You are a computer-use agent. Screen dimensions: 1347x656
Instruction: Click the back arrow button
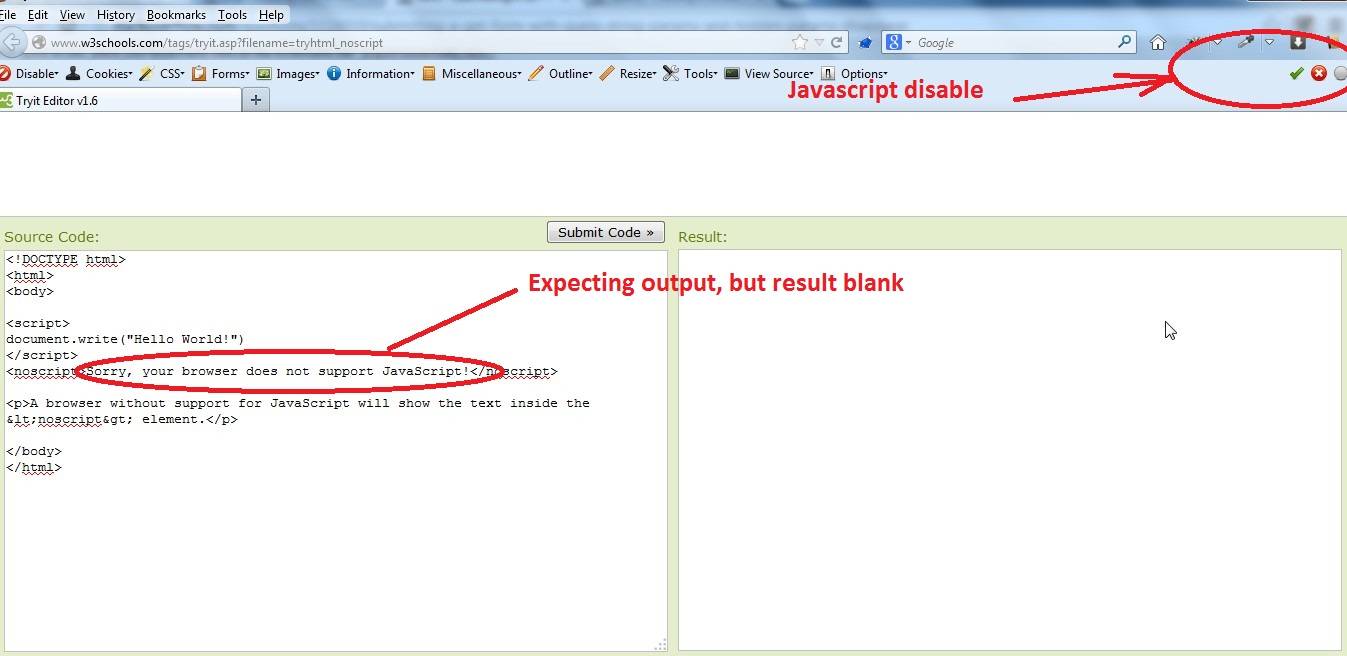click(x=11, y=42)
